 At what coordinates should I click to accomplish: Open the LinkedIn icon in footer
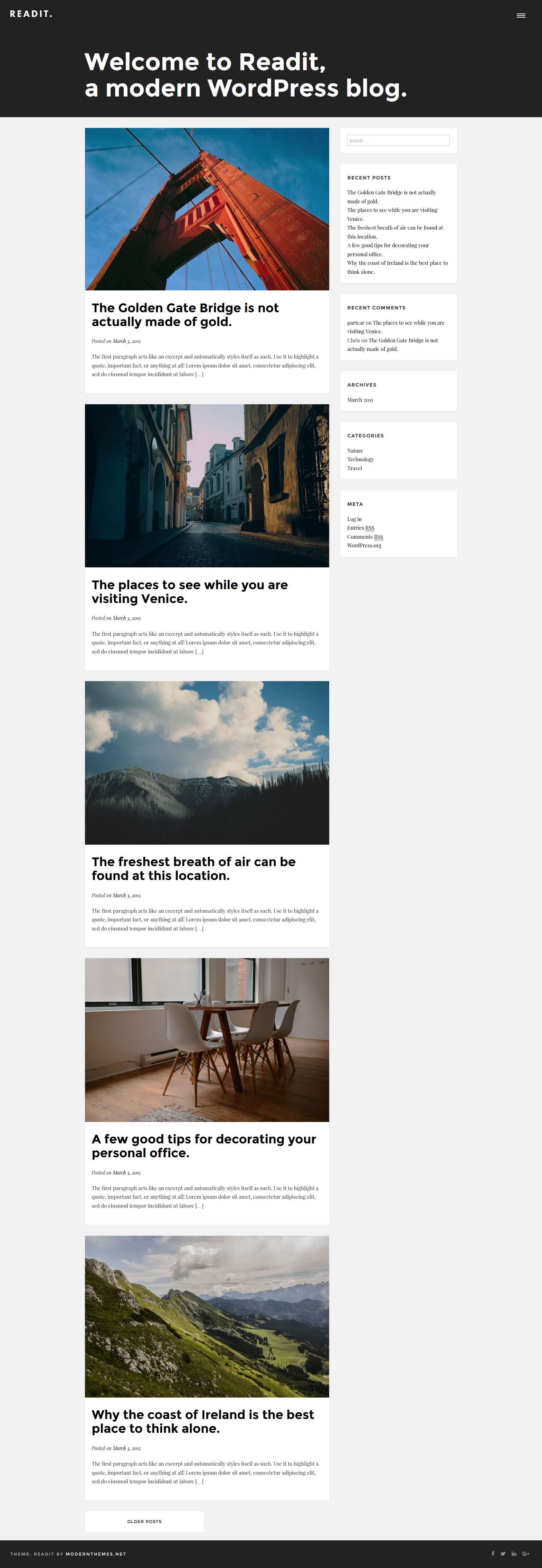point(514,1553)
